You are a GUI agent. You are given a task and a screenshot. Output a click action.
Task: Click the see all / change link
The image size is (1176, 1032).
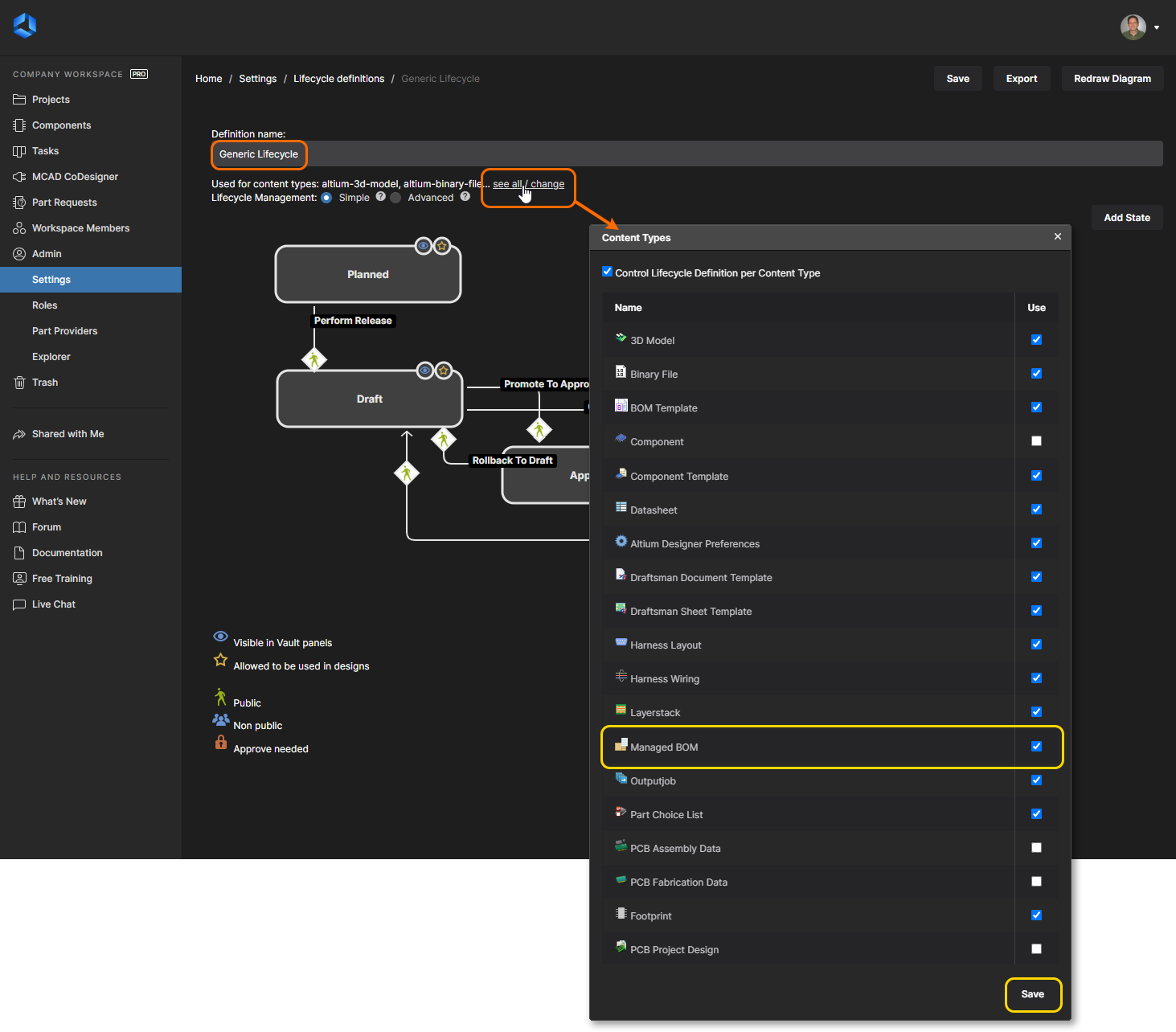click(528, 184)
